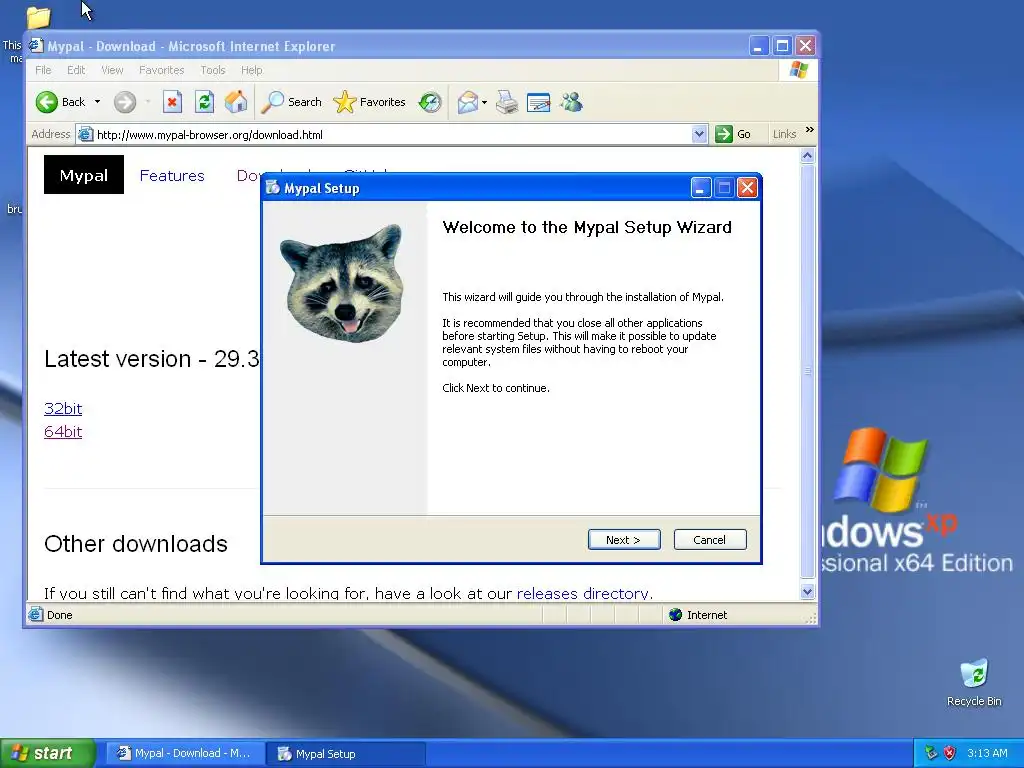Close the Internet Explorer window

click(805, 46)
